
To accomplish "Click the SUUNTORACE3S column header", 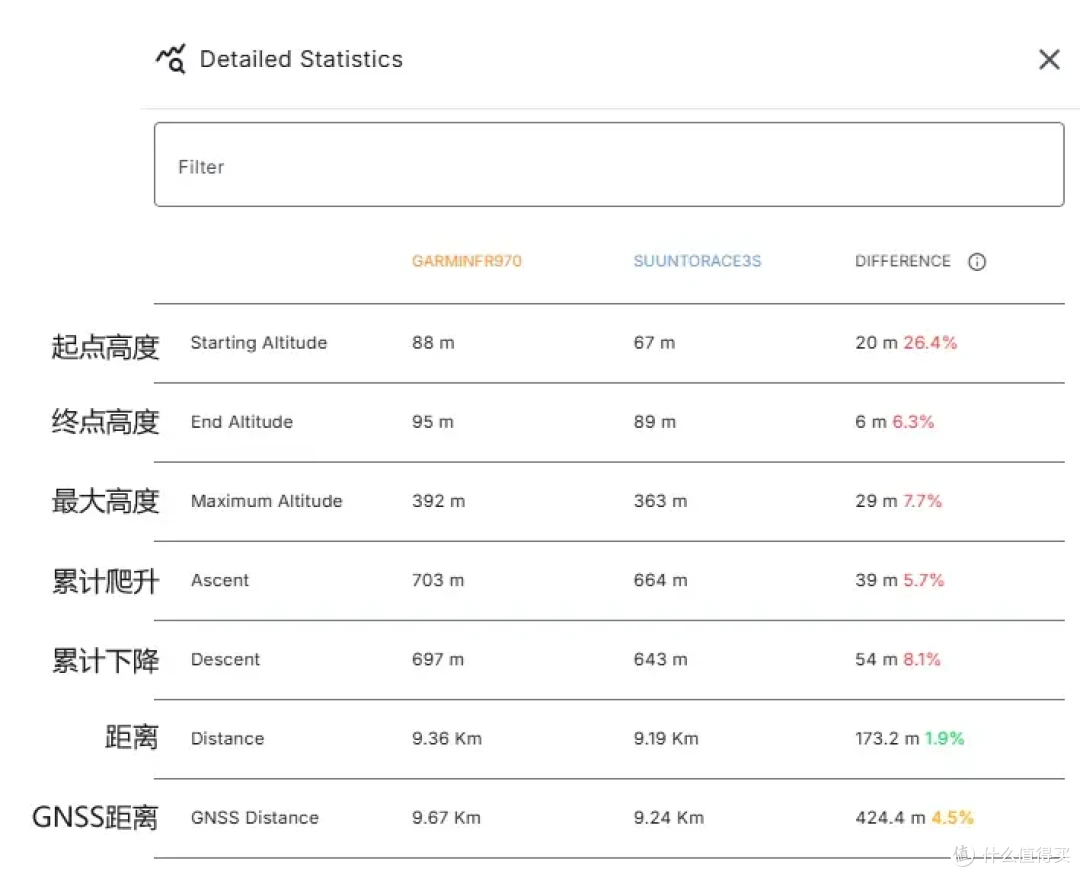I will coord(697,261).
